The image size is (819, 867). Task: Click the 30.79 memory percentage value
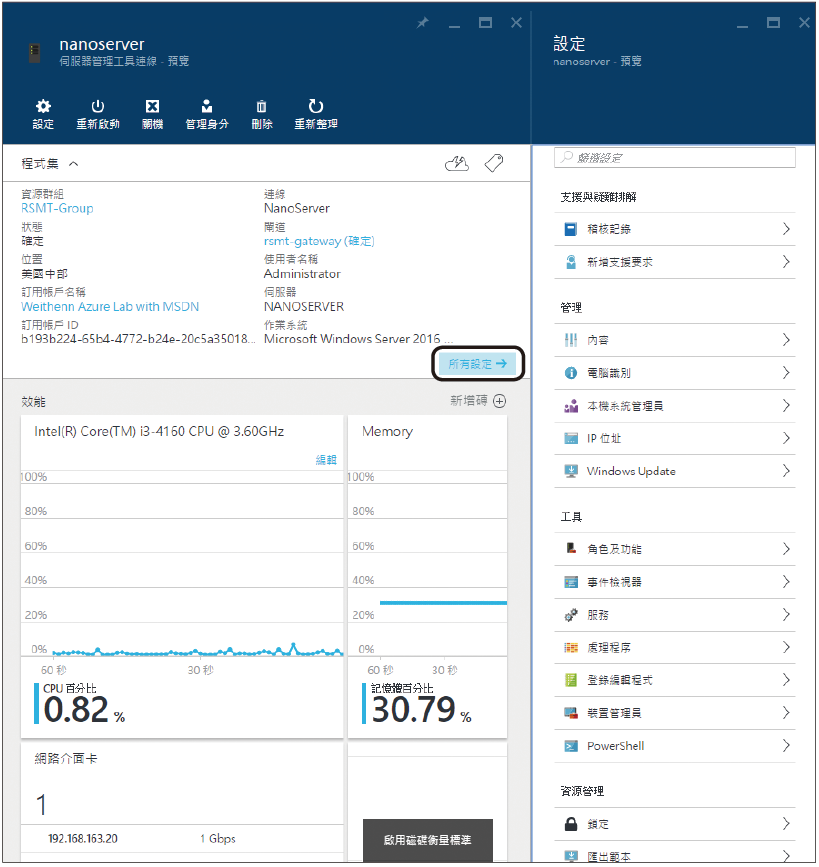(414, 710)
